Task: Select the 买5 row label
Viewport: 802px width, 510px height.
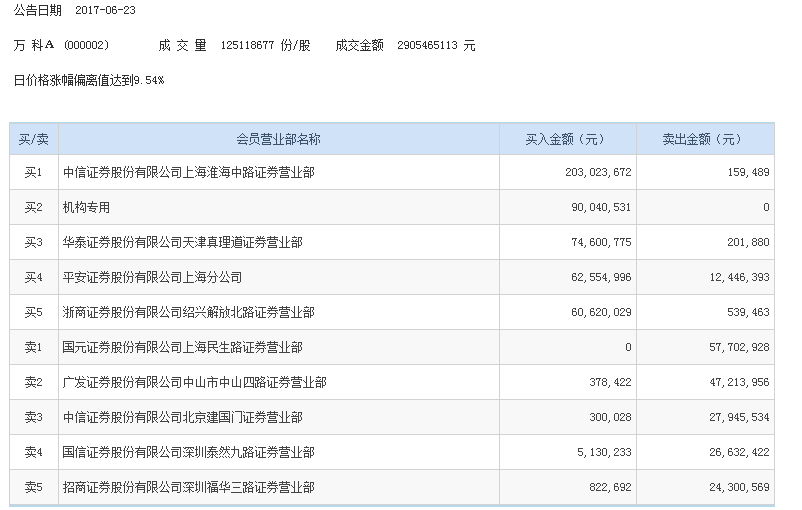Action: (x=34, y=312)
